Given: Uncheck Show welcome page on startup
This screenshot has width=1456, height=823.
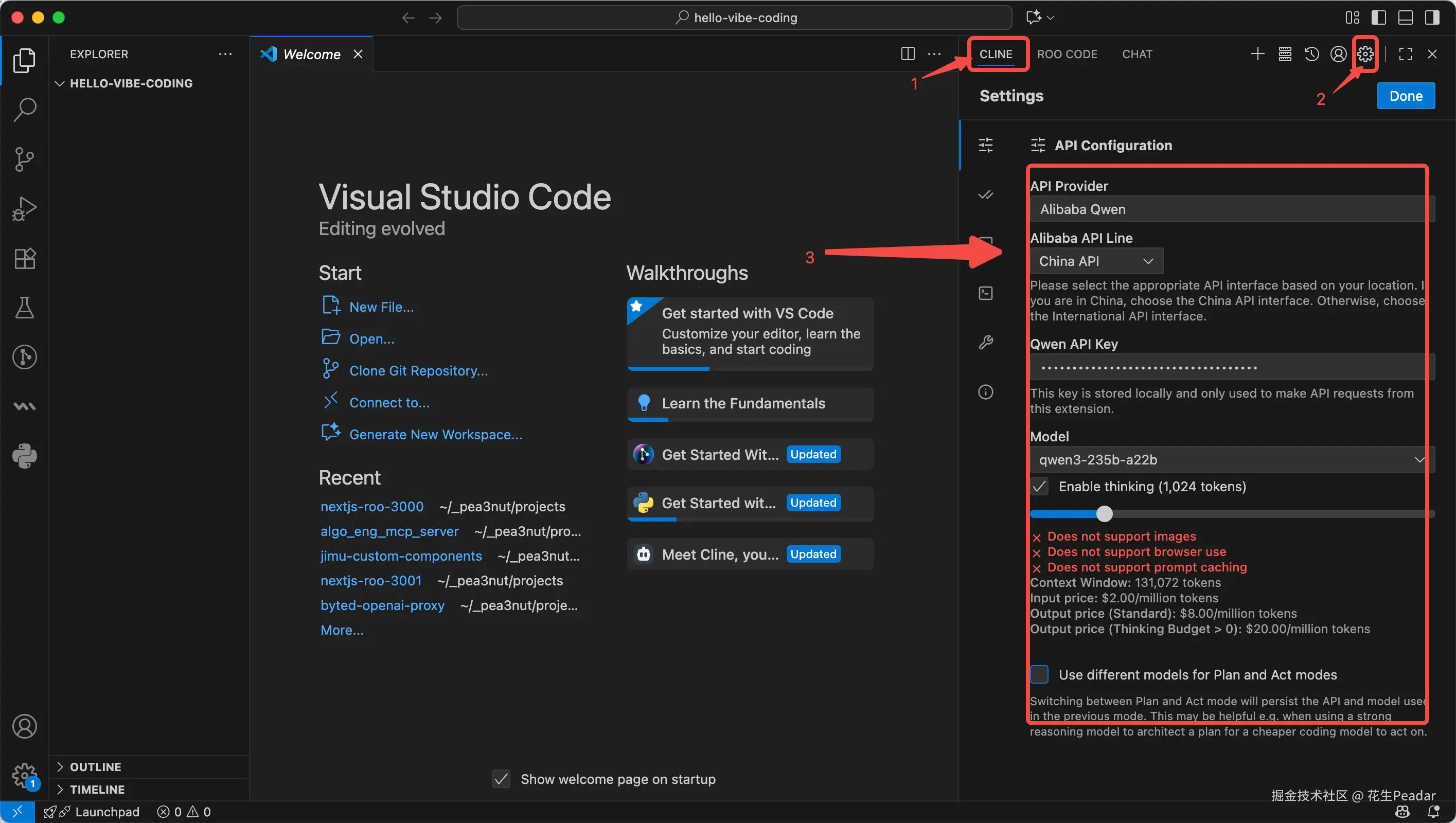Looking at the screenshot, I should [501, 779].
